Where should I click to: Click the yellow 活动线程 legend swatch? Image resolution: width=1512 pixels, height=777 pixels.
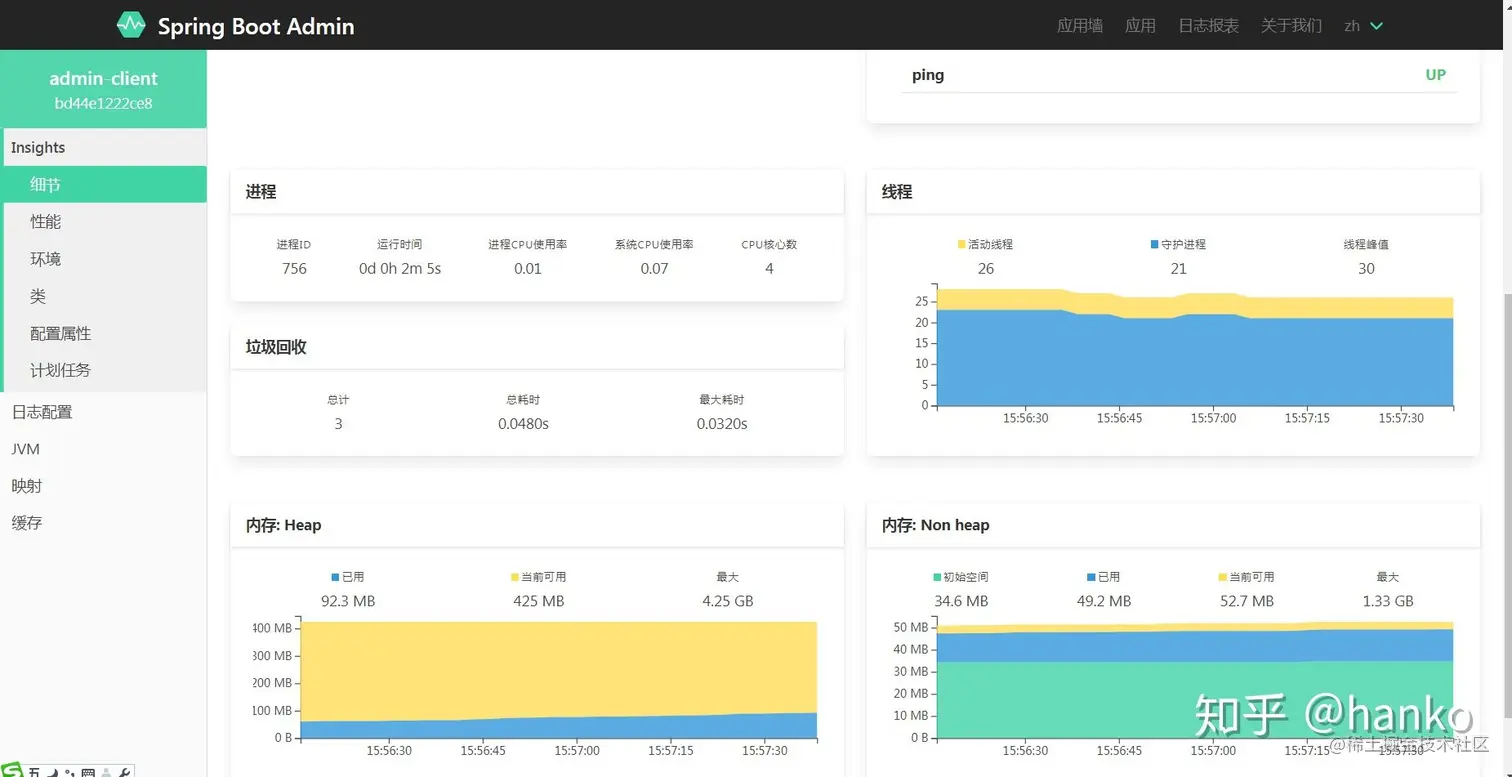[x=962, y=244]
